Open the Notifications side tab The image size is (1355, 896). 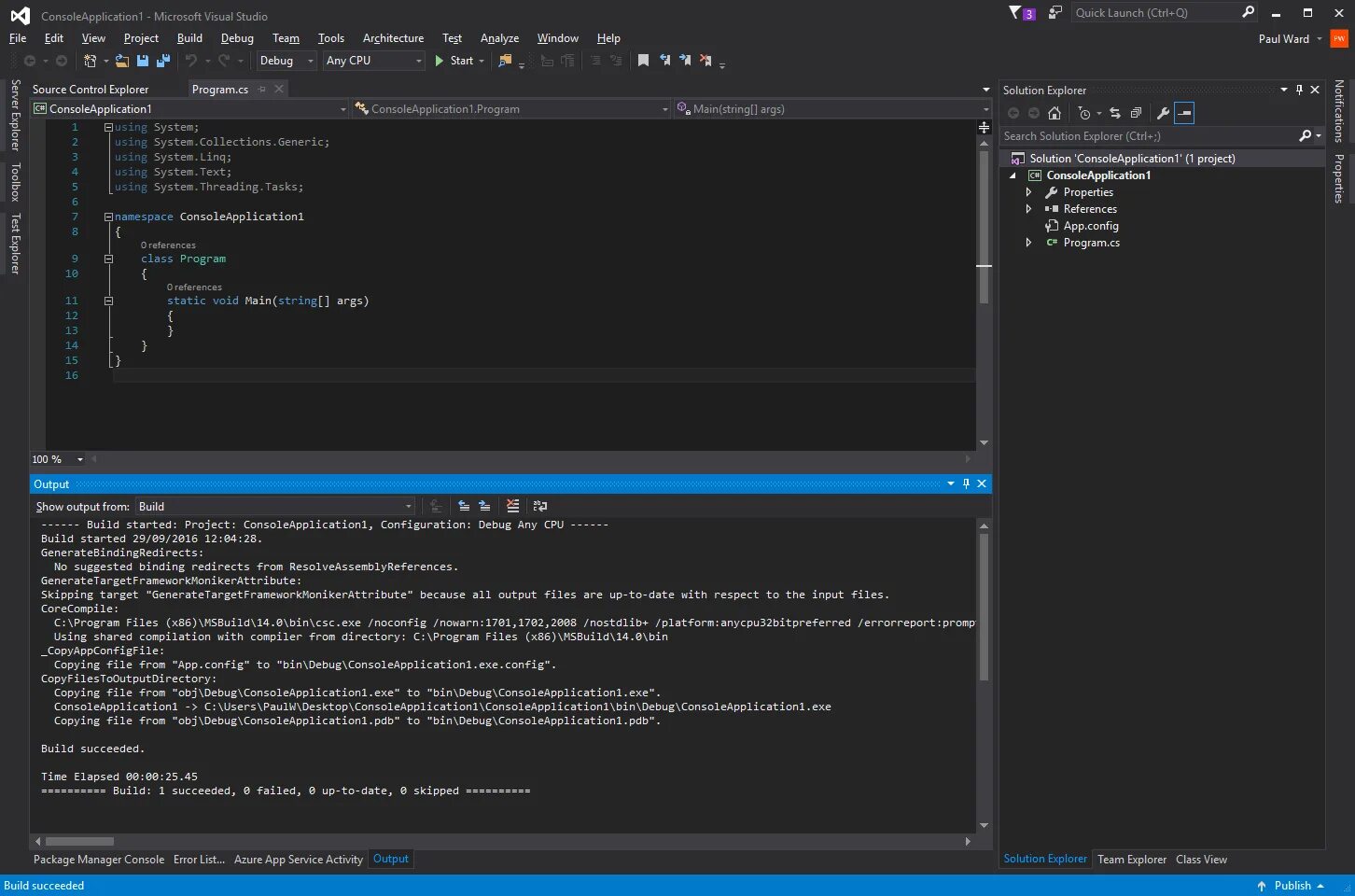(x=1338, y=111)
